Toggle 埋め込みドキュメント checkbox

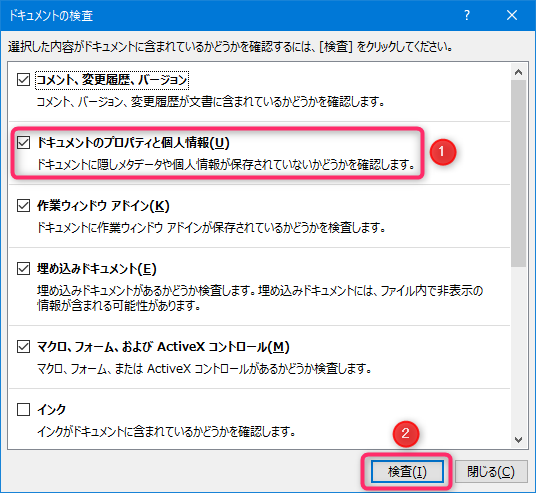click(x=23, y=268)
